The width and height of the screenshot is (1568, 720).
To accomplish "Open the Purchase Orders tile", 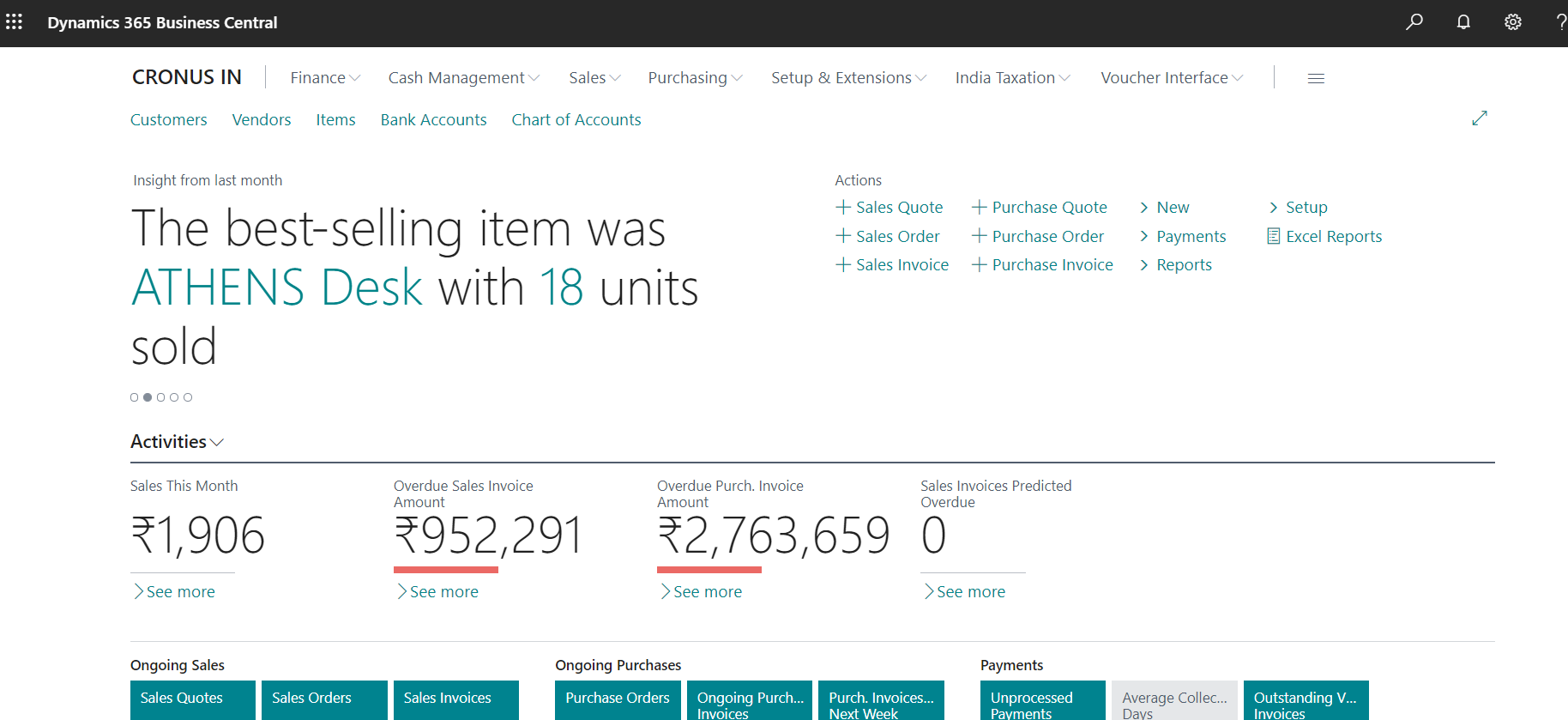I will tap(618, 700).
